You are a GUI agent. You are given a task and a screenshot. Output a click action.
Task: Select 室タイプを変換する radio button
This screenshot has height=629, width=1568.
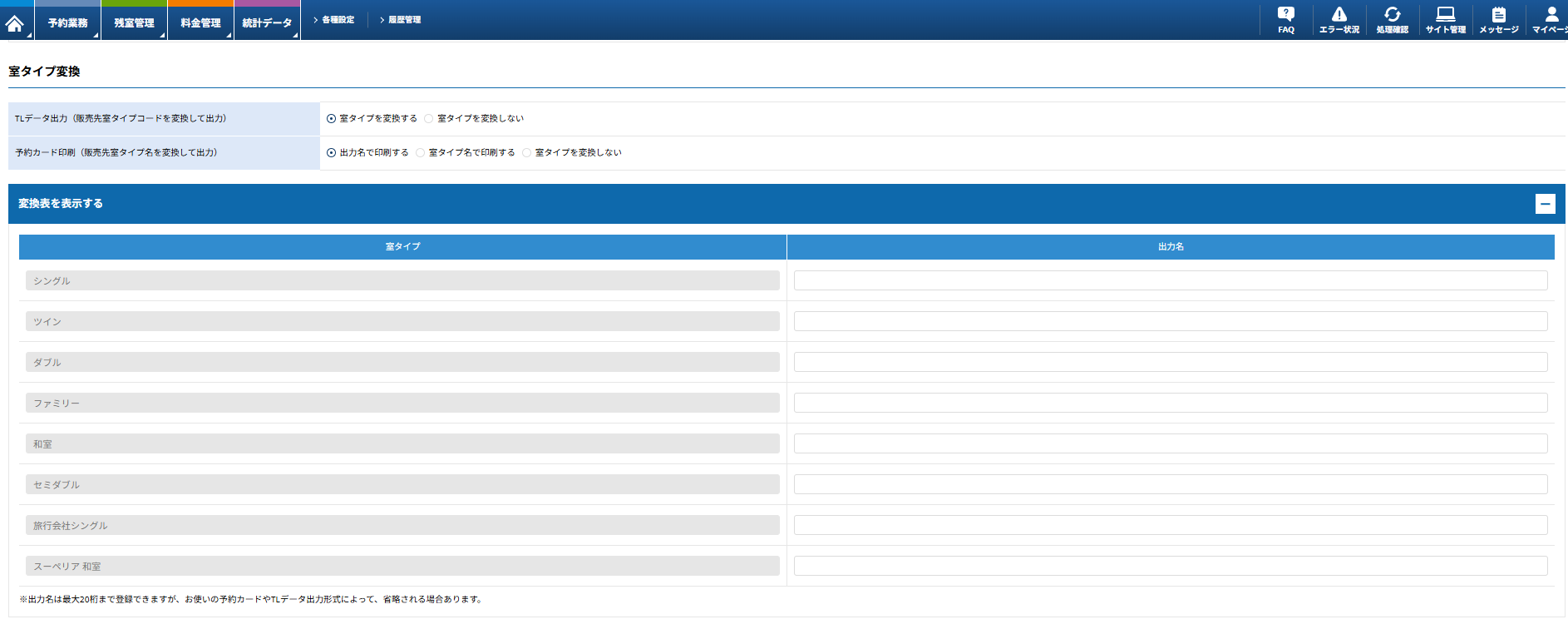332,119
